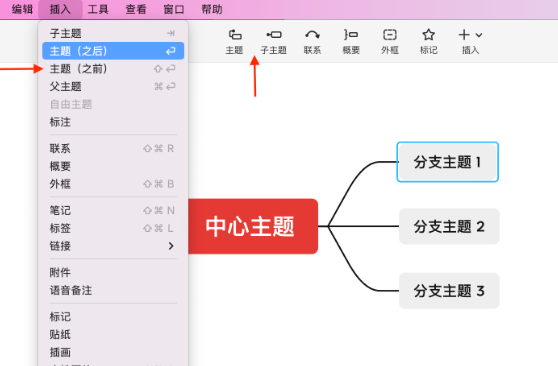Viewport: 558px width, 366px height.
Task: Open the 窗口 menu in menu bar
Action: pyautogui.click(x=174, y=9)
